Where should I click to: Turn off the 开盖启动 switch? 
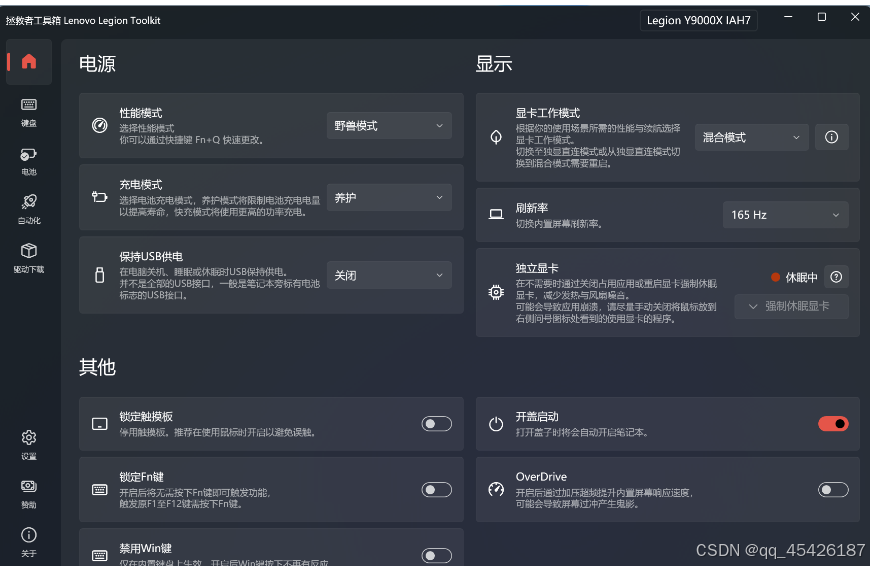pyautogui.click(x=833, y=424)
